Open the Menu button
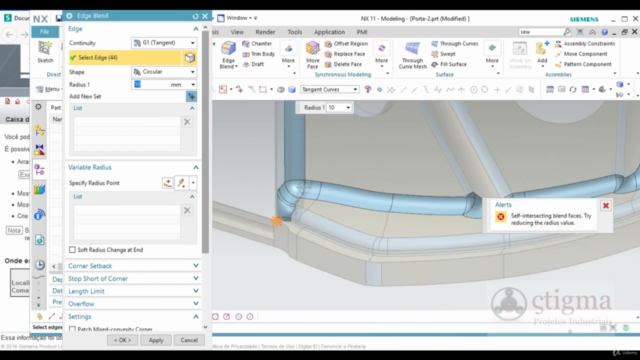Viewport: 640px width, 360px height. point(48,89)
